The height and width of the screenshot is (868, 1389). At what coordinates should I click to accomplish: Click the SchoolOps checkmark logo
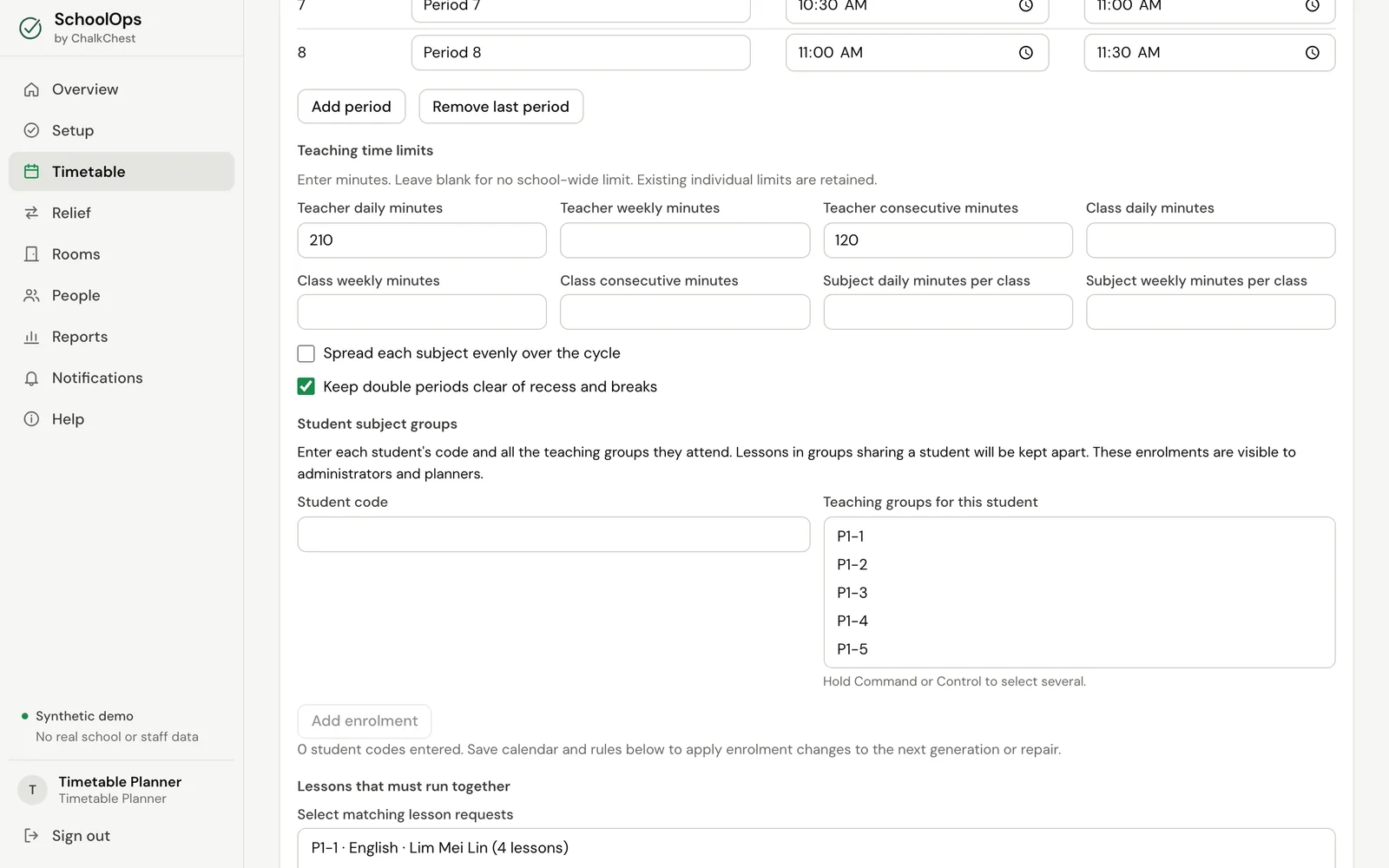pos(30,29)
